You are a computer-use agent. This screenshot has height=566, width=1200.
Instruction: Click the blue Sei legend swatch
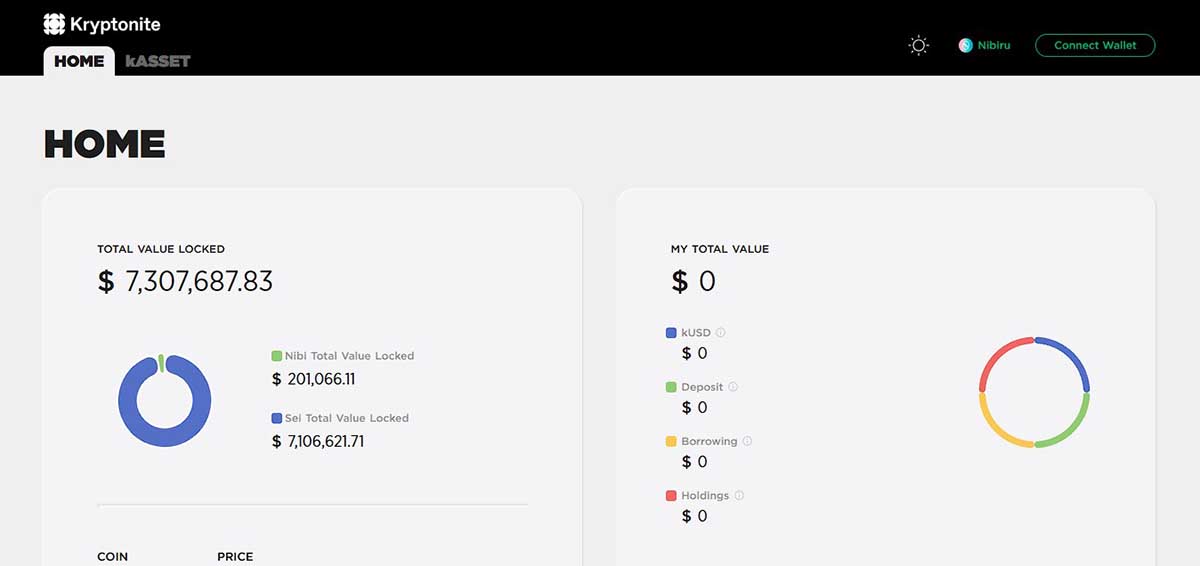click(277, 418)
